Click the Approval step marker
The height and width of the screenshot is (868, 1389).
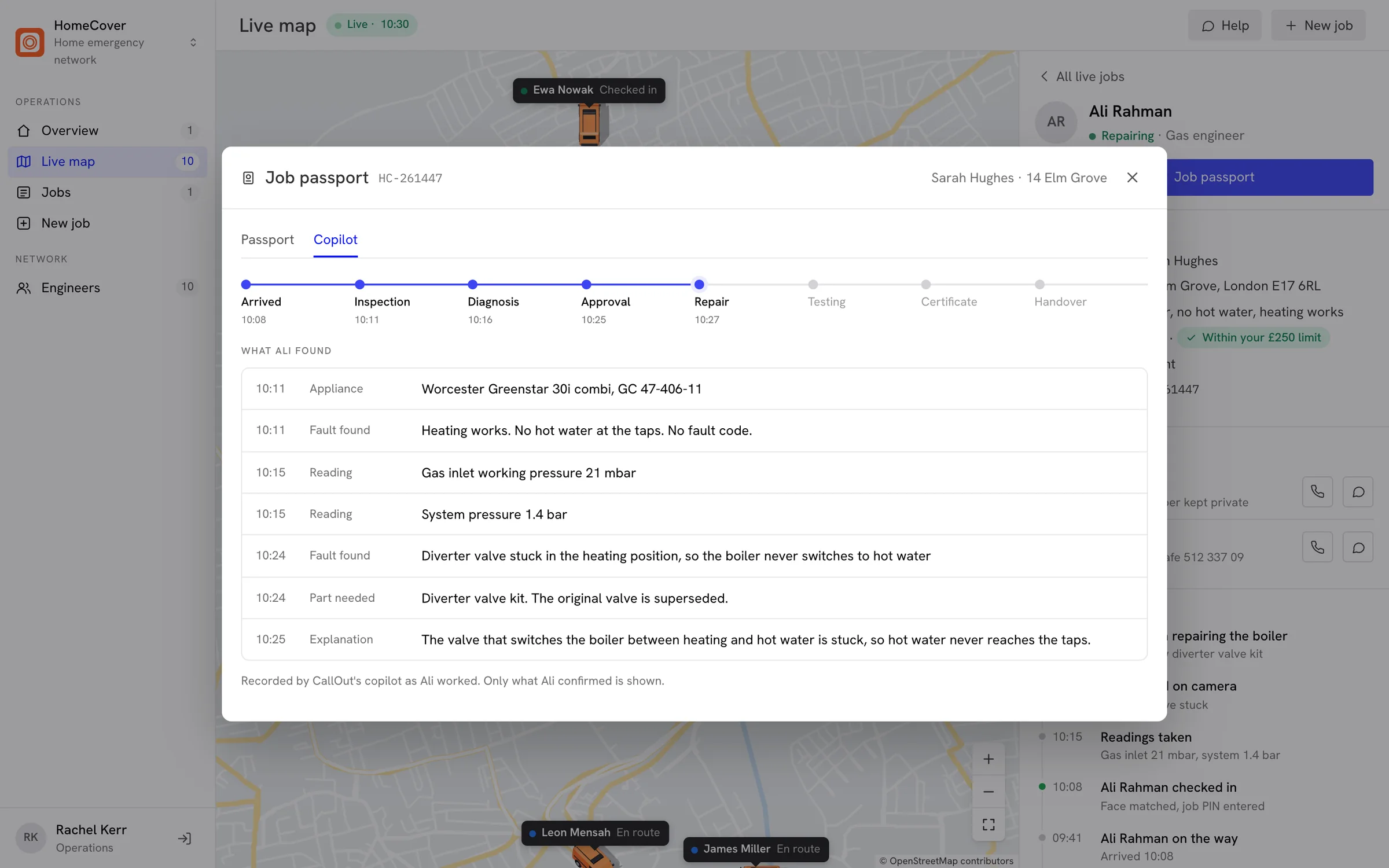[x=586, y=284]
